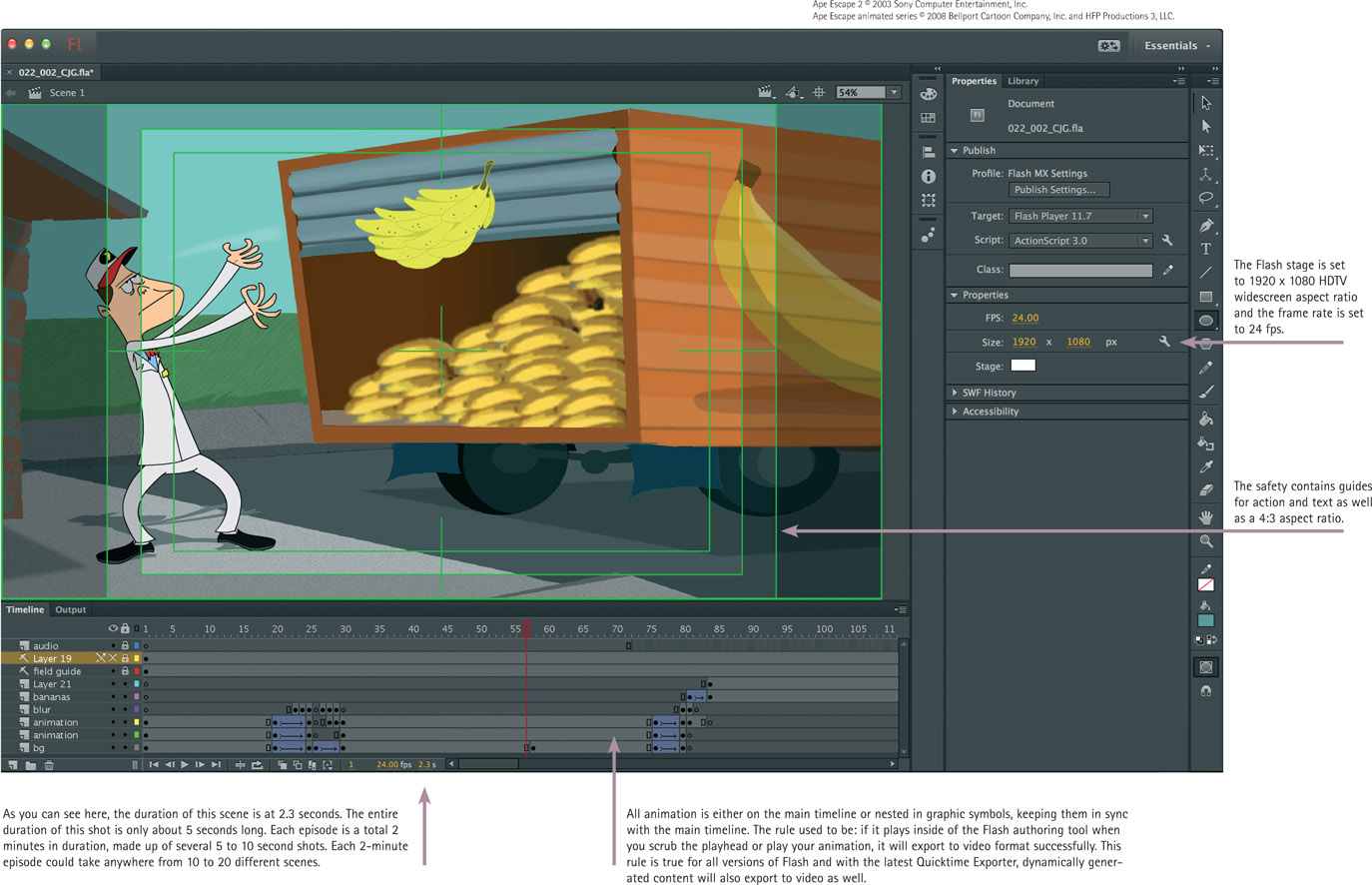Select the Ink Bottle tool

pos(1206,442)
